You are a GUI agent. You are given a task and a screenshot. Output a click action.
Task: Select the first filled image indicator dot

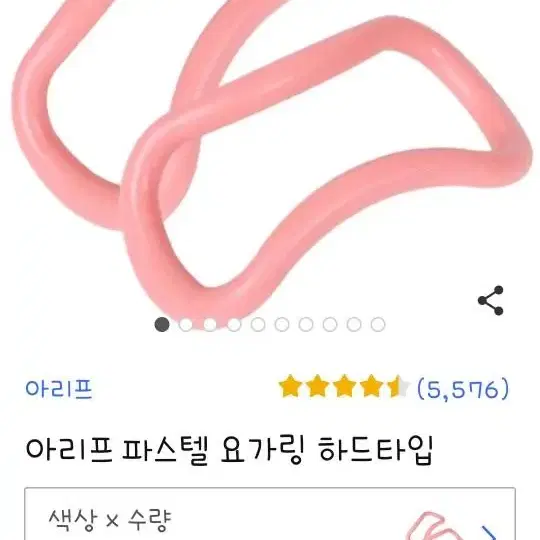pyautogui.click(x=162, y=324)
